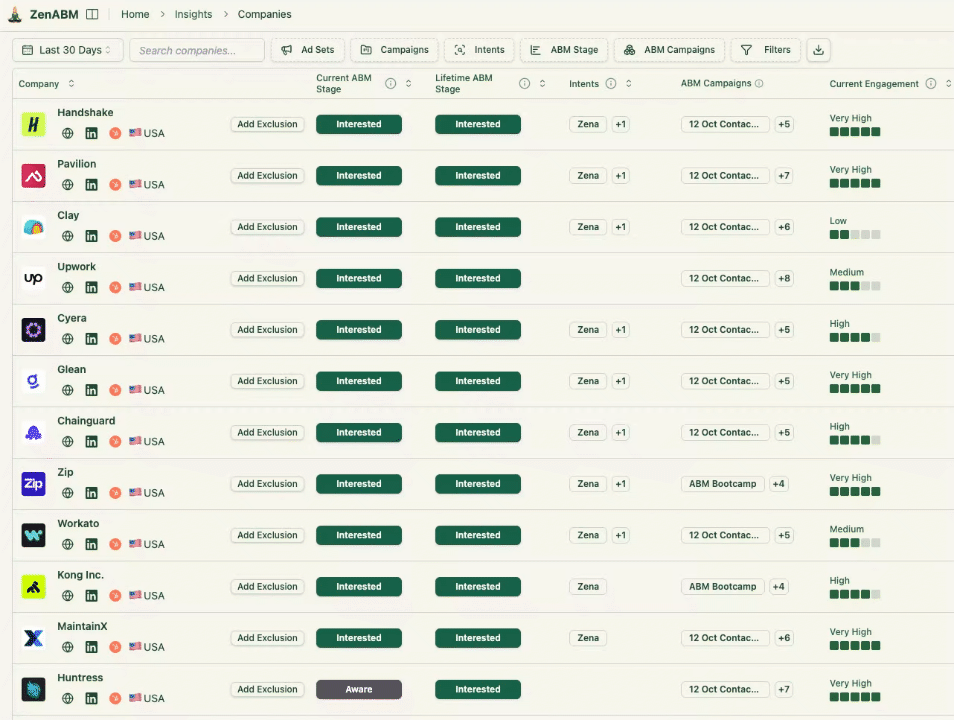Click Clay's Low engagement bar

click(x=855, y=235)
